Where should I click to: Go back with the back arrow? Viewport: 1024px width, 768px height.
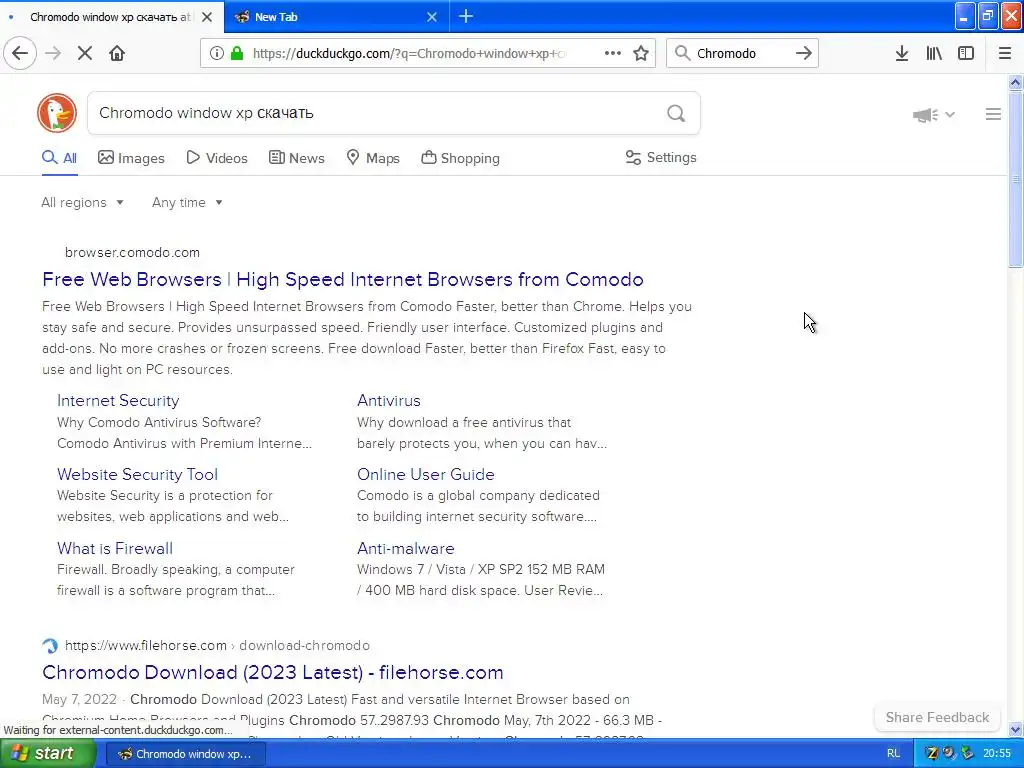(20, 54)
